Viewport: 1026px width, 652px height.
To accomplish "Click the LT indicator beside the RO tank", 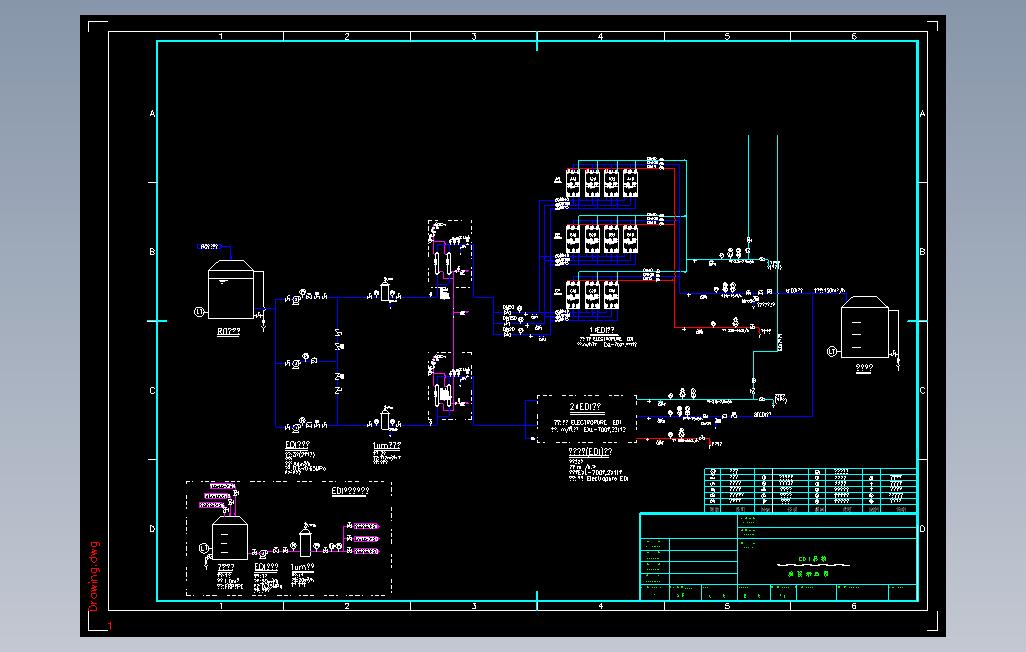I will [200, 312].
